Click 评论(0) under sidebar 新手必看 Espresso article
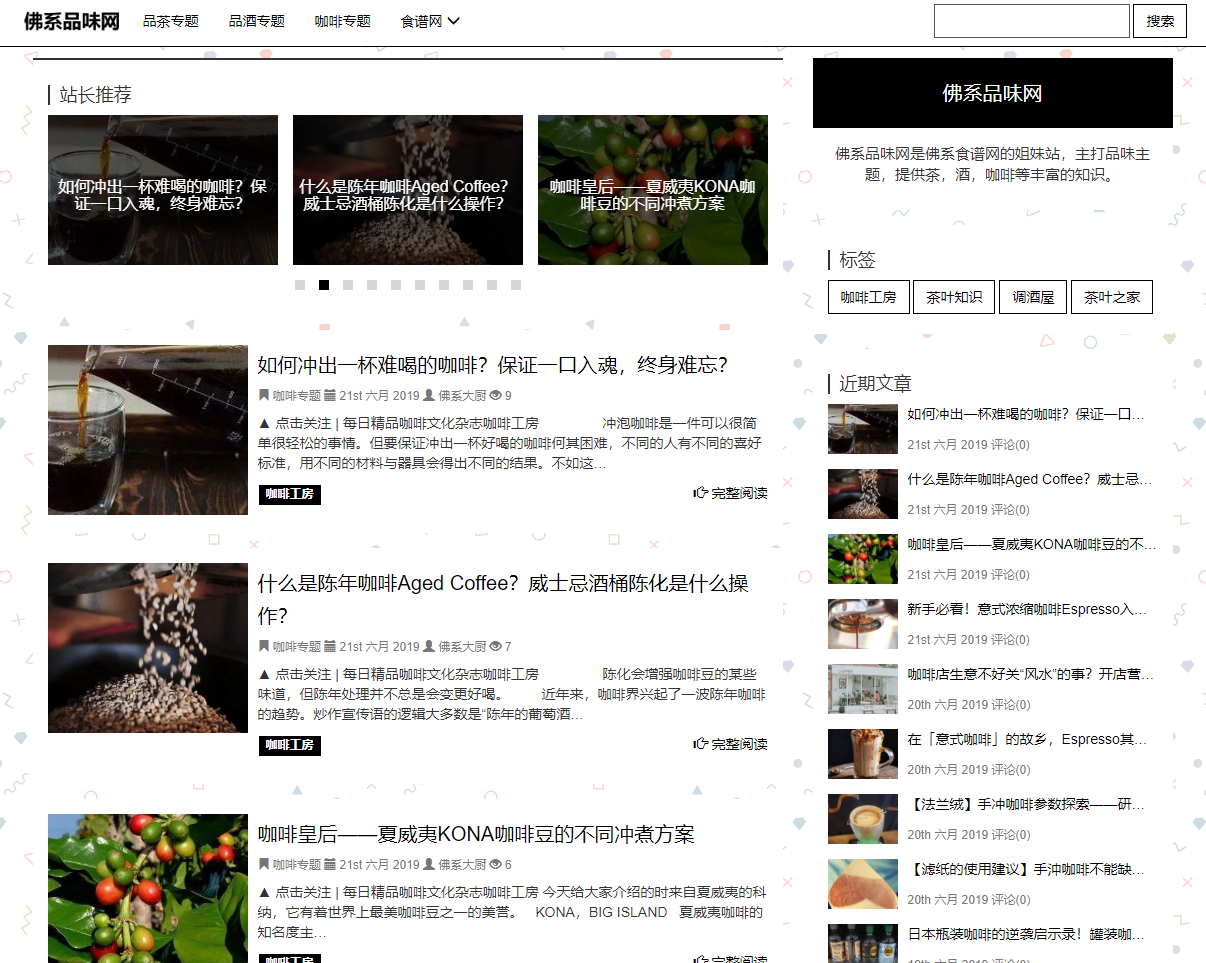Image resolution: width=1206 pixels, height=963 pixels. (x=1010, y=639)
